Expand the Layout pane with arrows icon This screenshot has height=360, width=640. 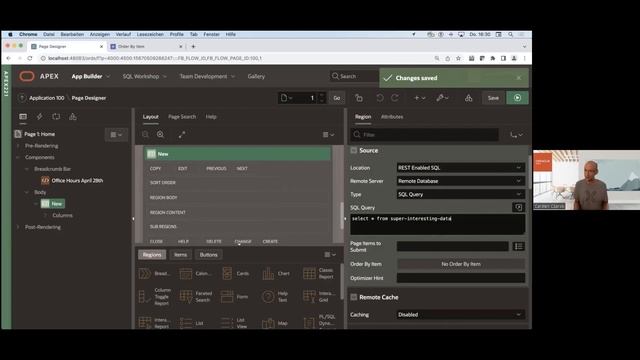(182, 134)
